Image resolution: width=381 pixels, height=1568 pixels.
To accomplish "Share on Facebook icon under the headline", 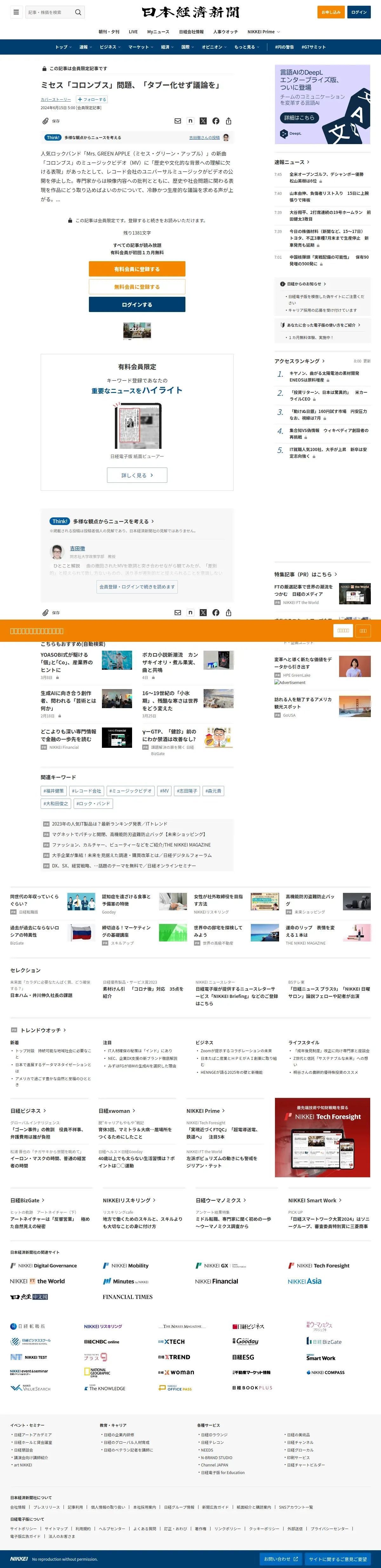I will [x=216, y=121].
